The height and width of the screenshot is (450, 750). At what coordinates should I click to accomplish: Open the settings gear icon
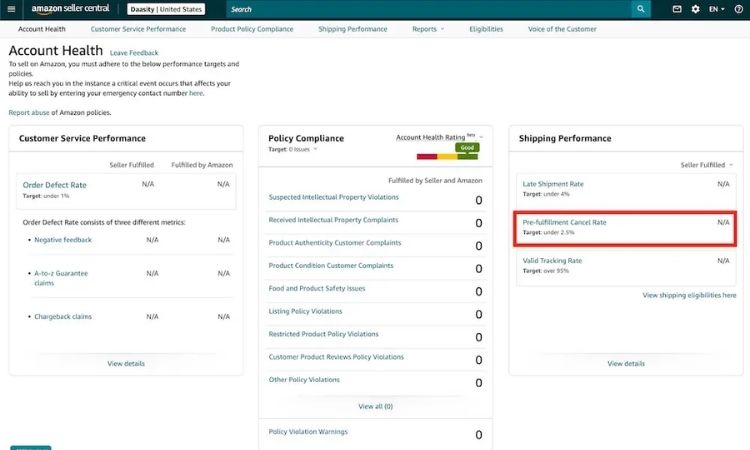(x=695, y=9)
